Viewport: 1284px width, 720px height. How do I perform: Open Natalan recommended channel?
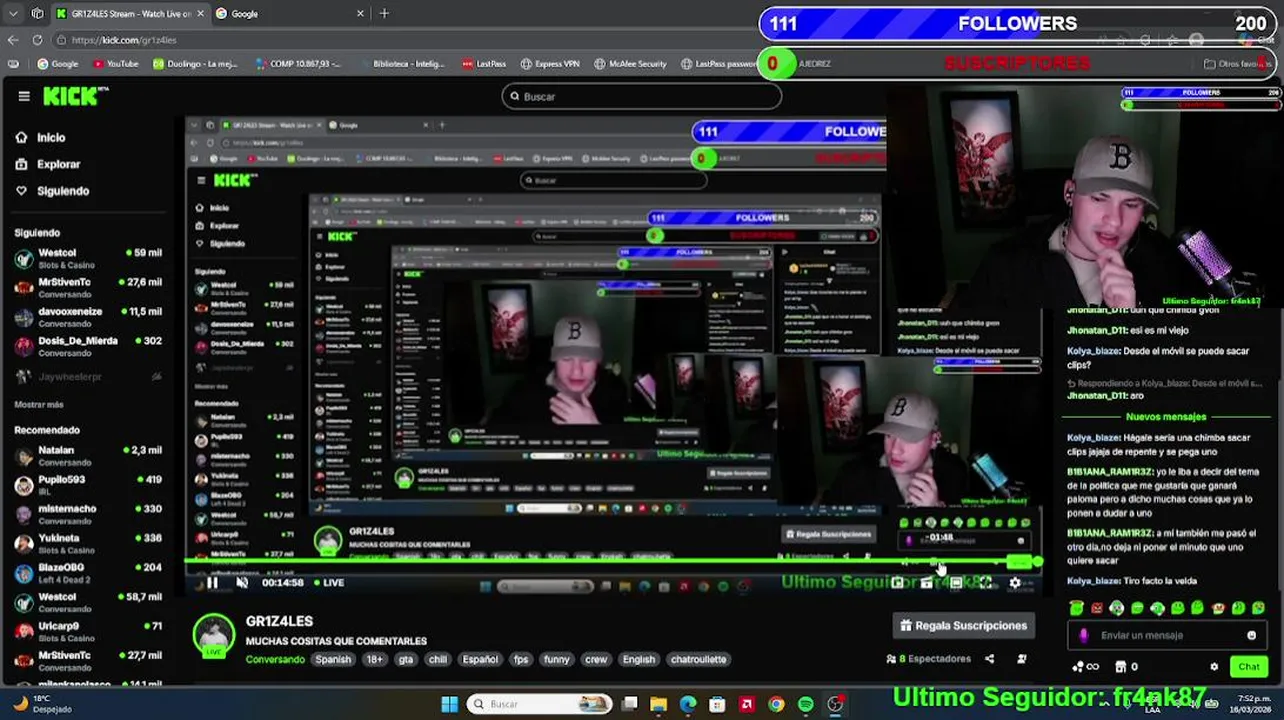(88, 456)
